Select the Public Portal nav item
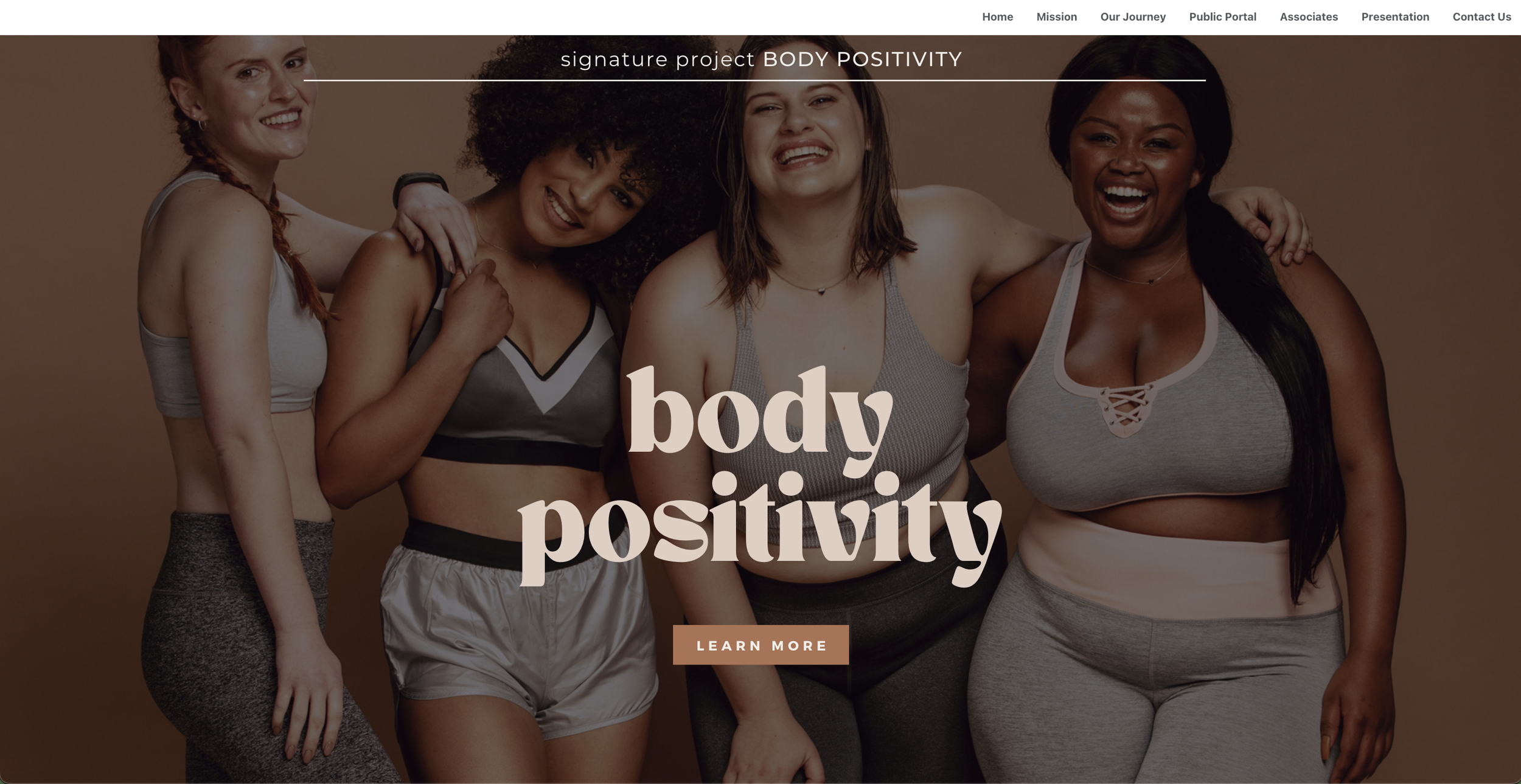1521x784 pixels. coord(1222,17)
